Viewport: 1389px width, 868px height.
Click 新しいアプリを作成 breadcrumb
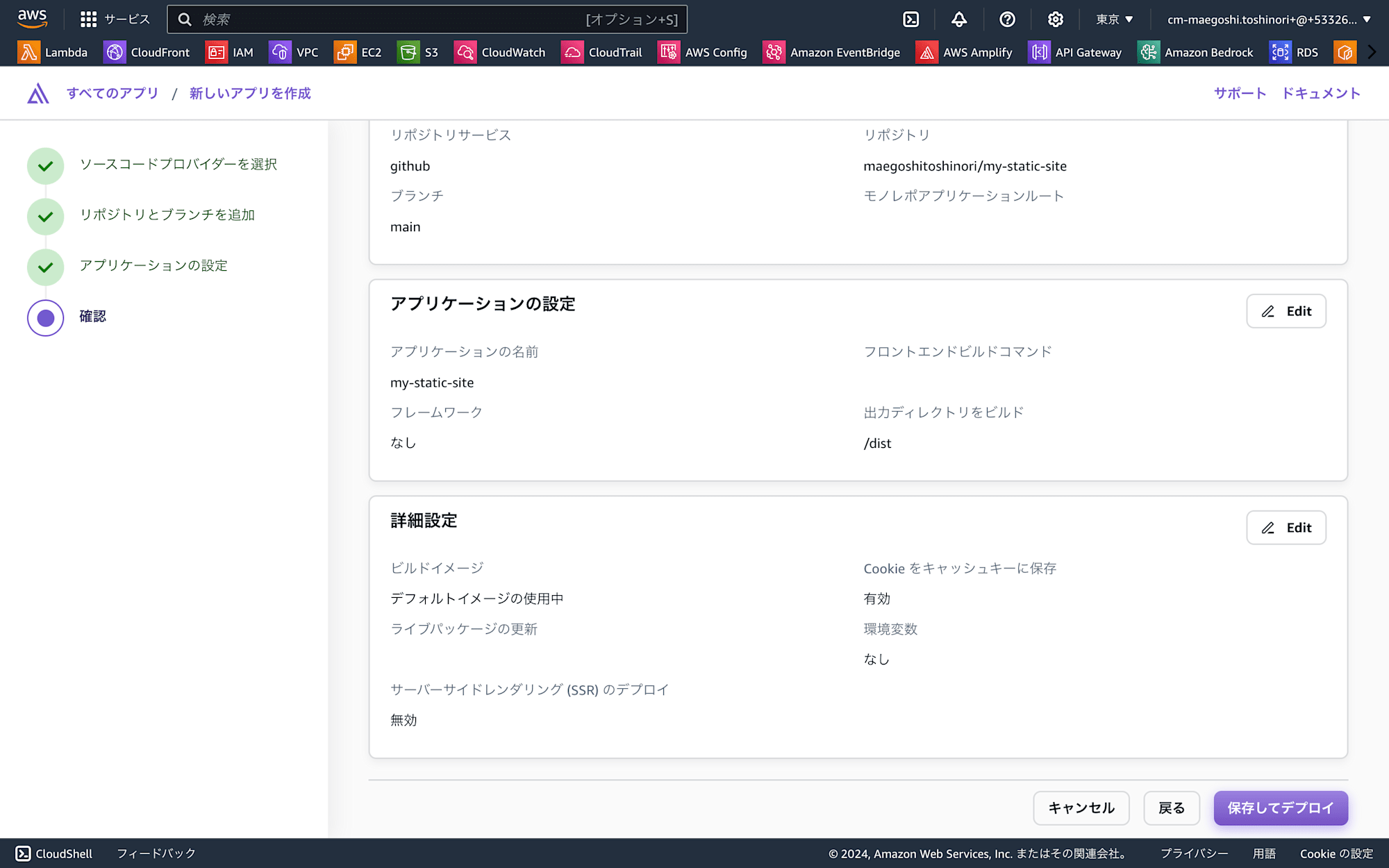point(250,93)
